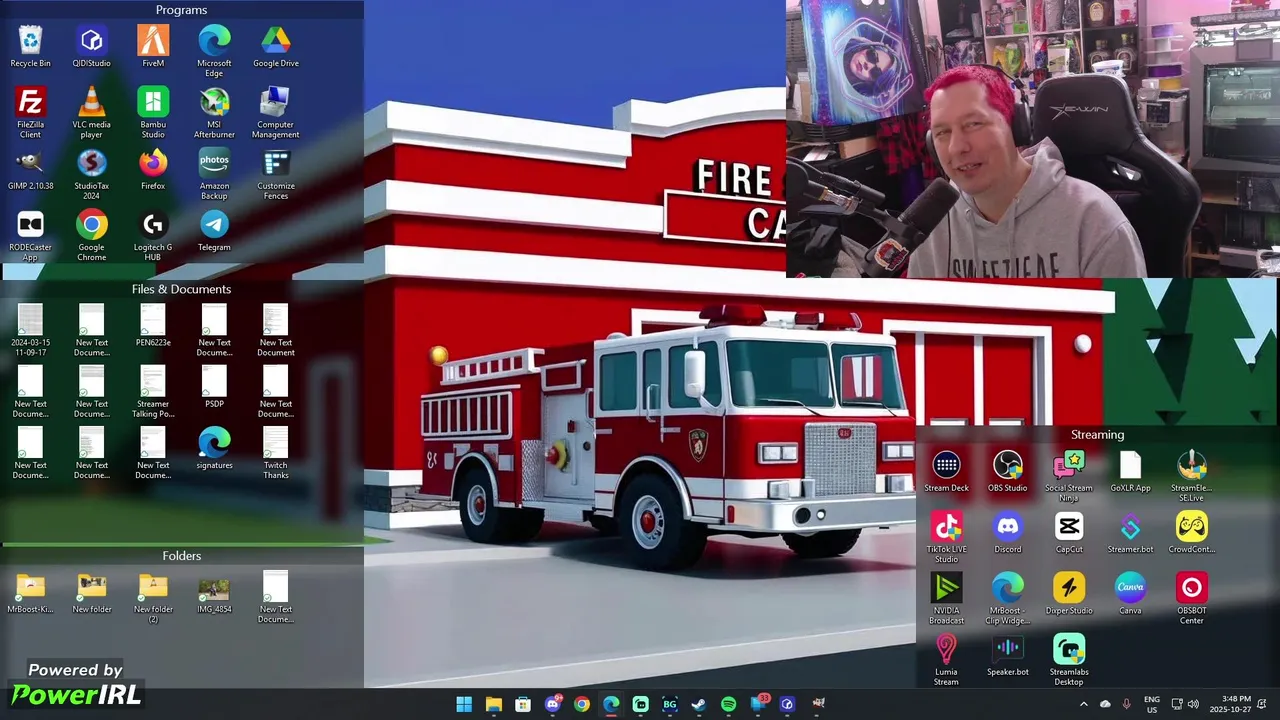Open the CrowdControl shortcut
Screen dimensions: 1280x720
[x=1191, y=533]
